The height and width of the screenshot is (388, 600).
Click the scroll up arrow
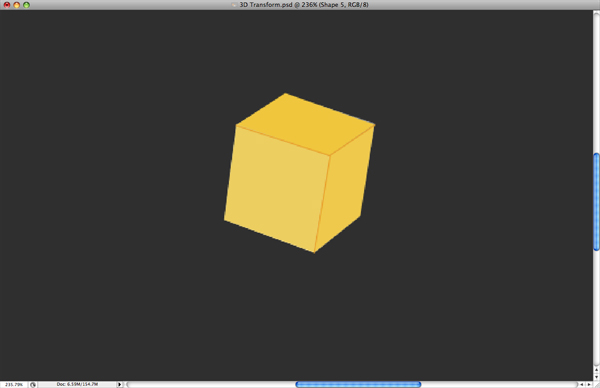pos(596,370)
